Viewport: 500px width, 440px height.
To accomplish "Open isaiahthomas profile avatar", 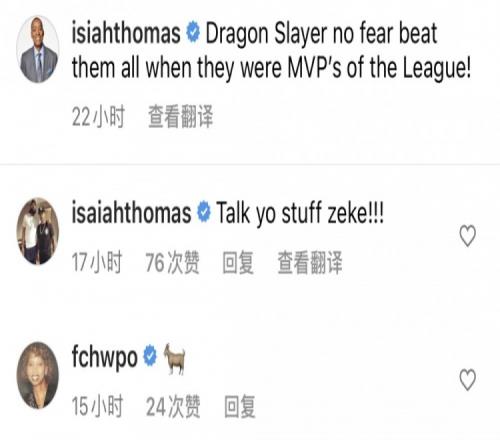I will [38, 231].
